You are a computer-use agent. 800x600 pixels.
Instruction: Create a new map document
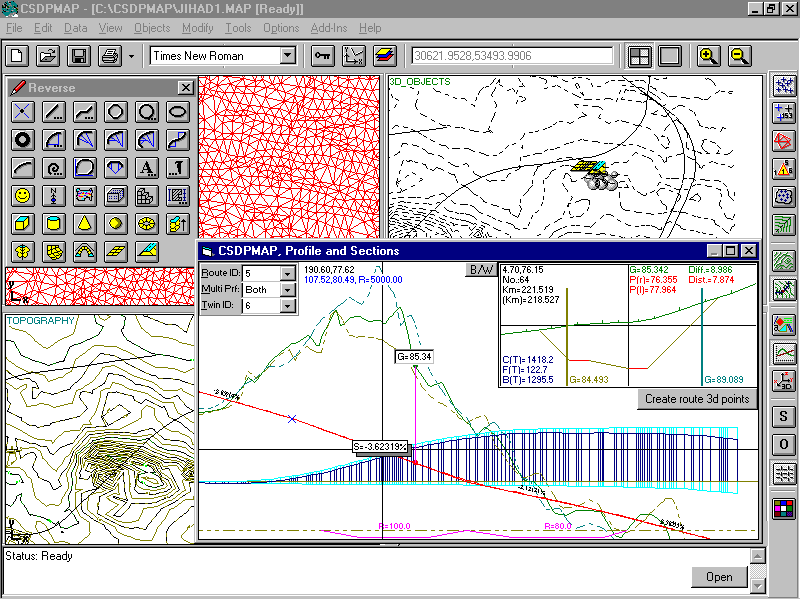[x=17, y=56]
